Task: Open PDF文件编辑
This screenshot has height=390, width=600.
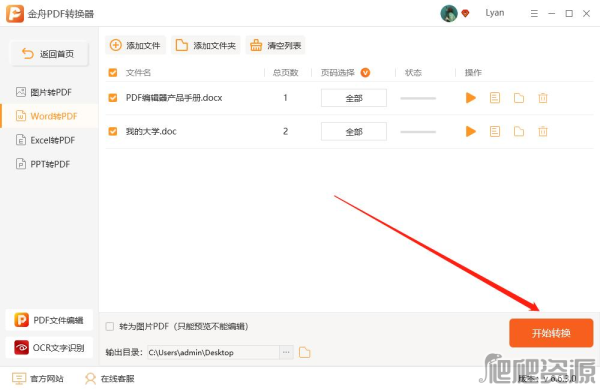Action: tap(49, 320)
